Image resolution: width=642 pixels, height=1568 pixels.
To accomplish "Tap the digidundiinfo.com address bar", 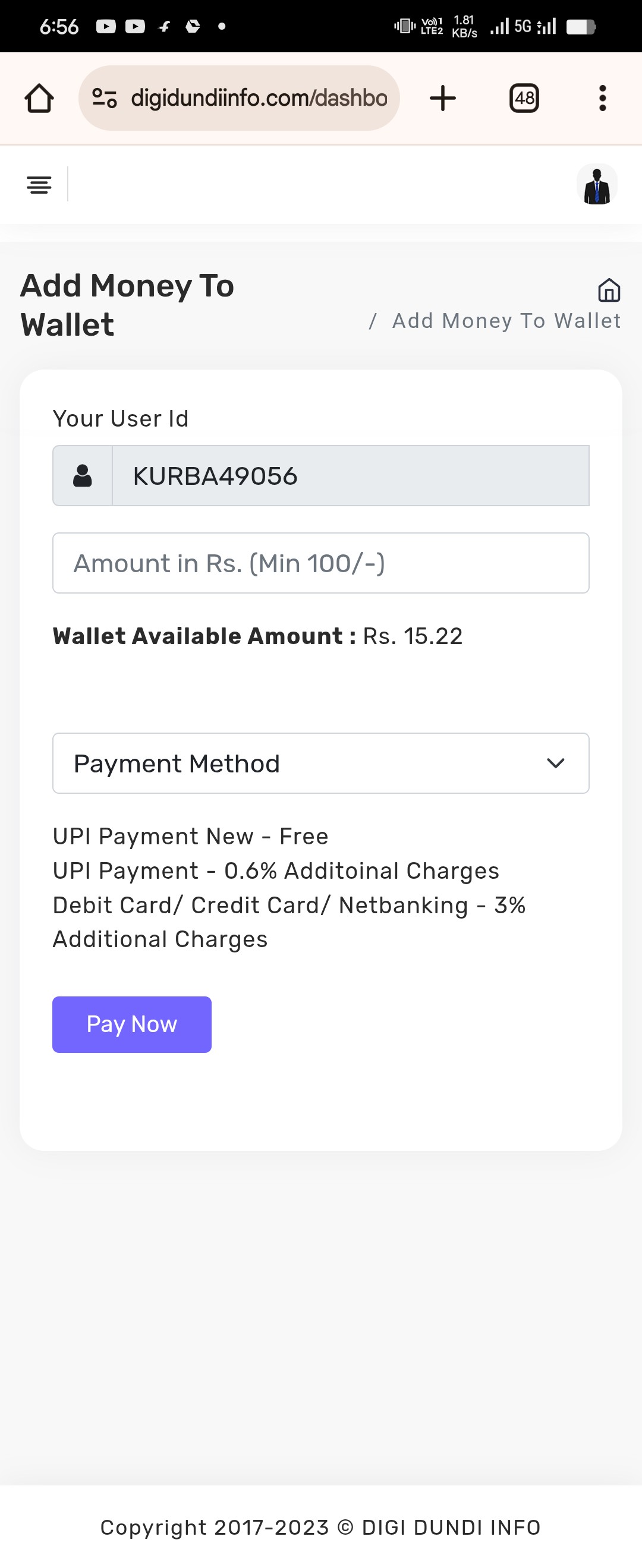I will [259, 98].
